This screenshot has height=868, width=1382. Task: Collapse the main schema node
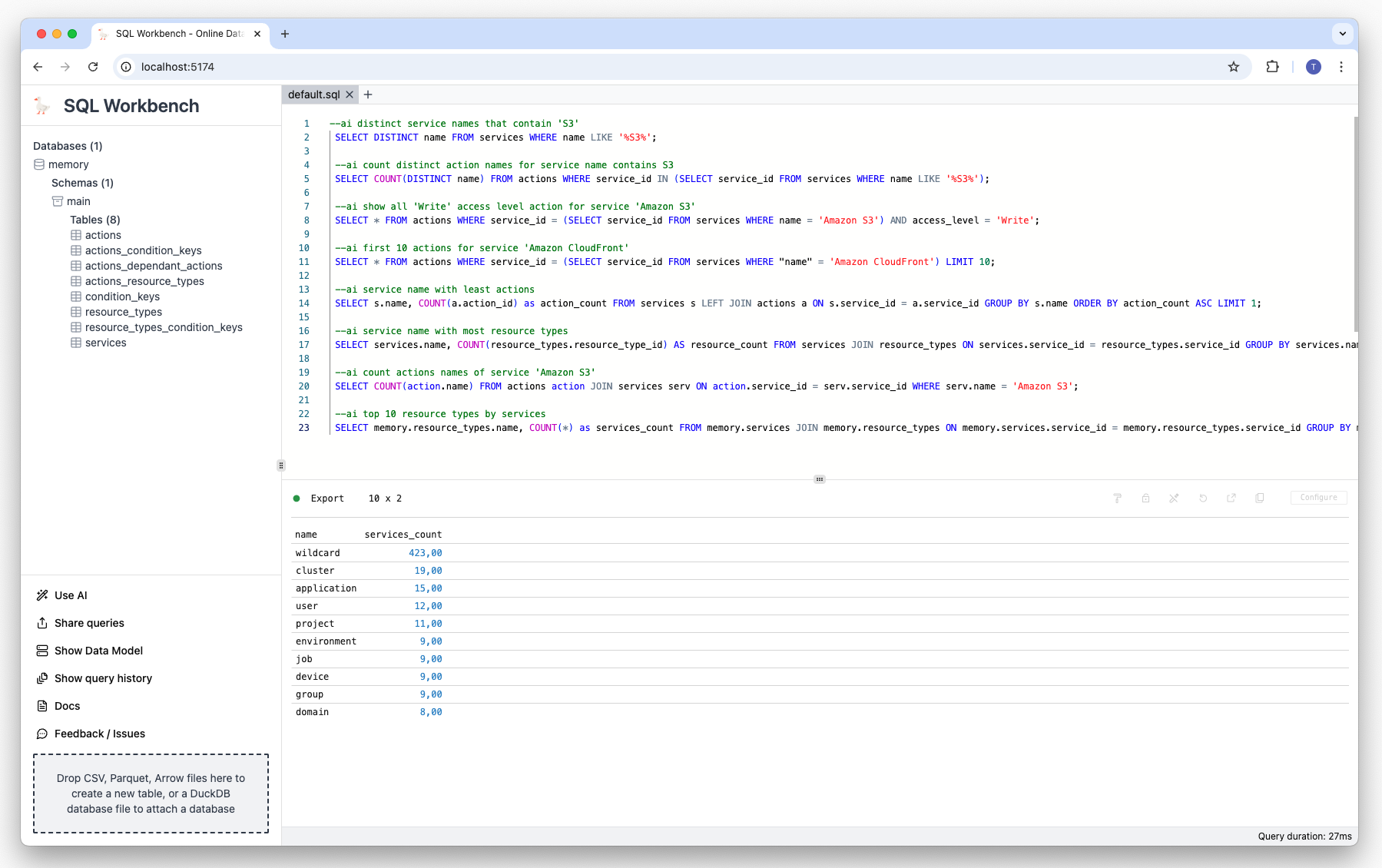tap(78, 201)
